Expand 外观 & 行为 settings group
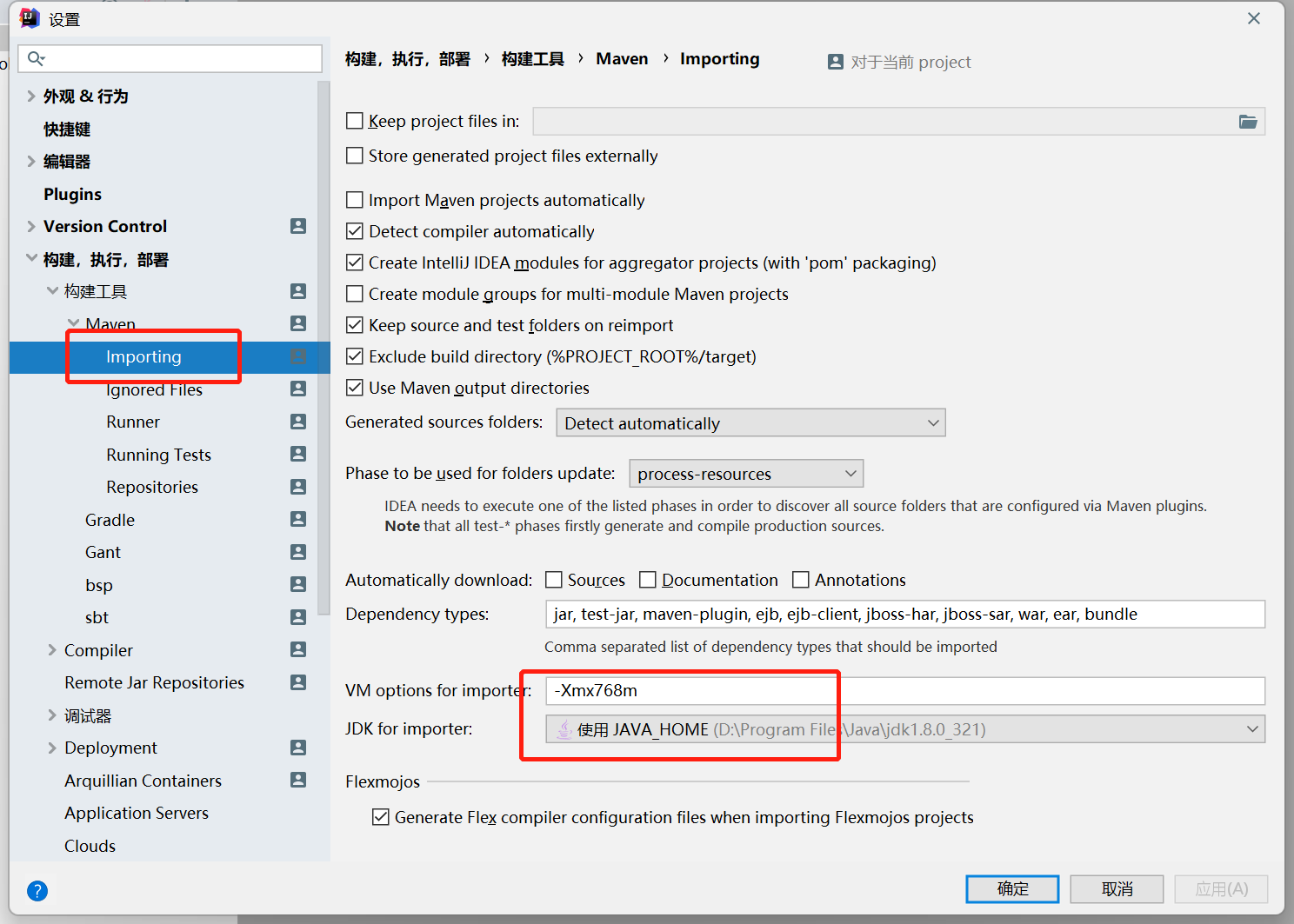 (31, 96)
